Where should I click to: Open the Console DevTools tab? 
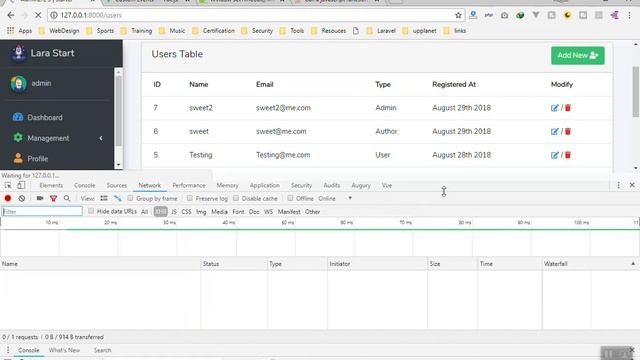(84, 185)
